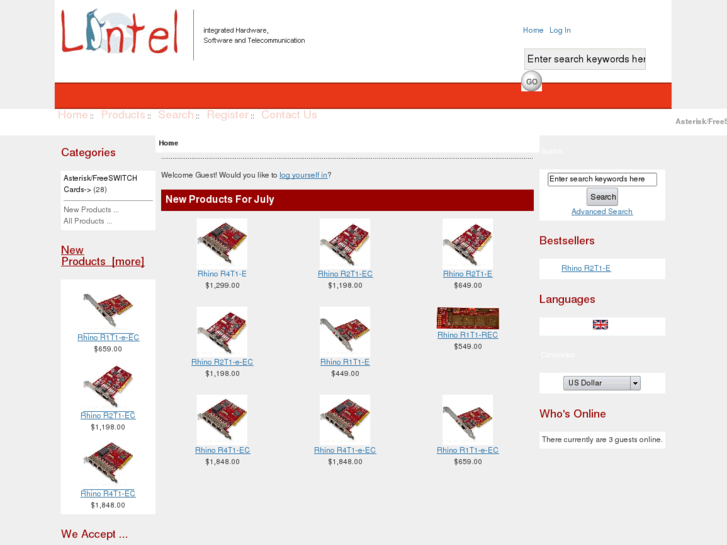Click the Rhino R1T1-E product image
This screenshot has height=545, width=727.
pos(344,332)
